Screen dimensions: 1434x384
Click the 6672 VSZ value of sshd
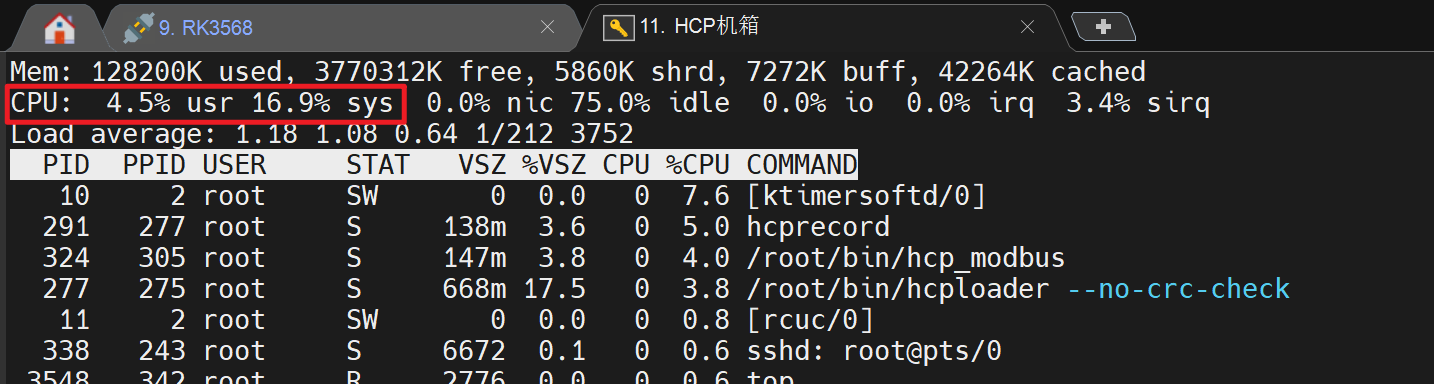474,351
